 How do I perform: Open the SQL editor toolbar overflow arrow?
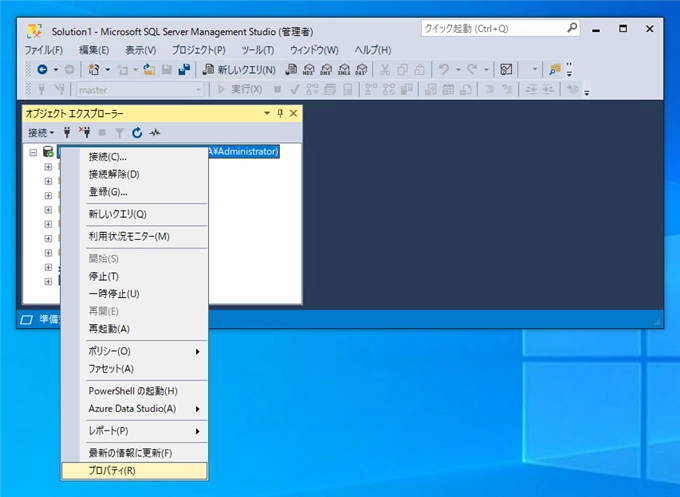point(587,92)
